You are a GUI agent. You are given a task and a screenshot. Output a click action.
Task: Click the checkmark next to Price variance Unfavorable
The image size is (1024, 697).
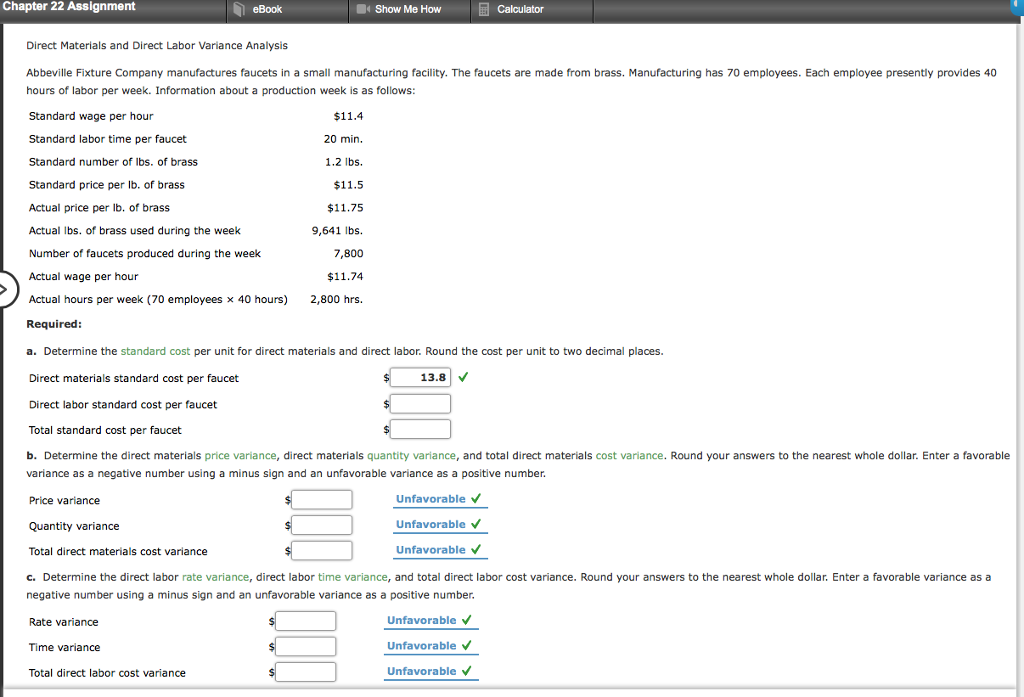click(475, 498)
